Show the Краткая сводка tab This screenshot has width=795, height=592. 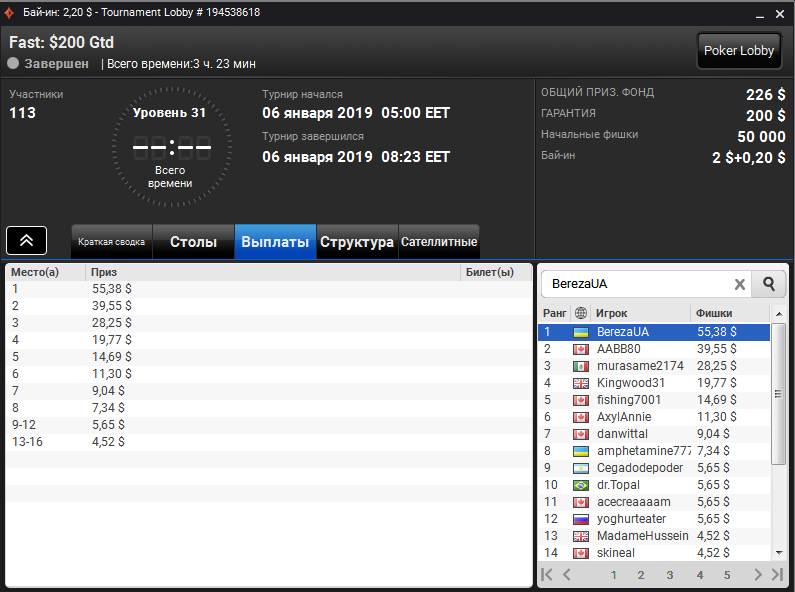point(112,242)
